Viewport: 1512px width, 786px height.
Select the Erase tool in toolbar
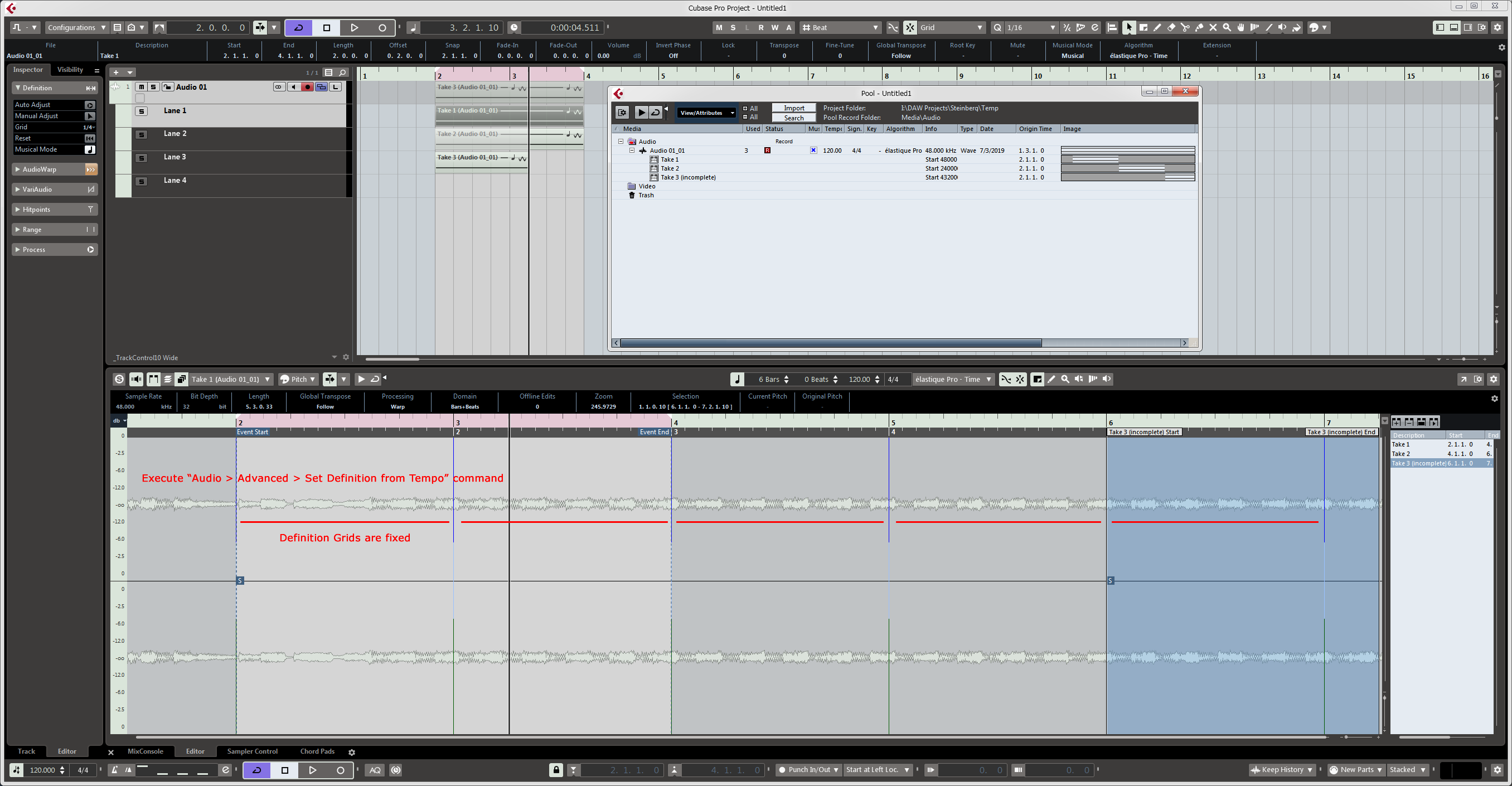click(1171, 27)
